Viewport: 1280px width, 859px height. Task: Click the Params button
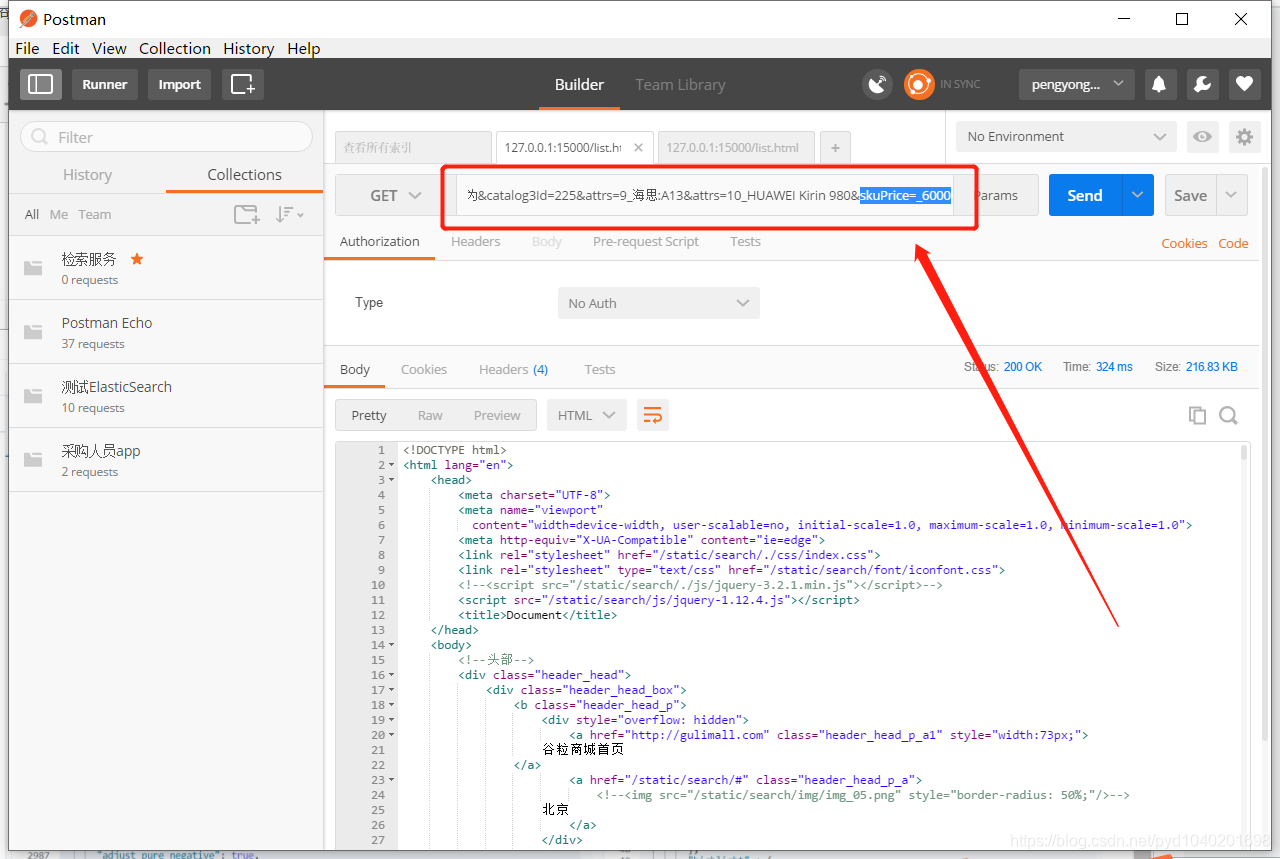click(x=996, y=195)
